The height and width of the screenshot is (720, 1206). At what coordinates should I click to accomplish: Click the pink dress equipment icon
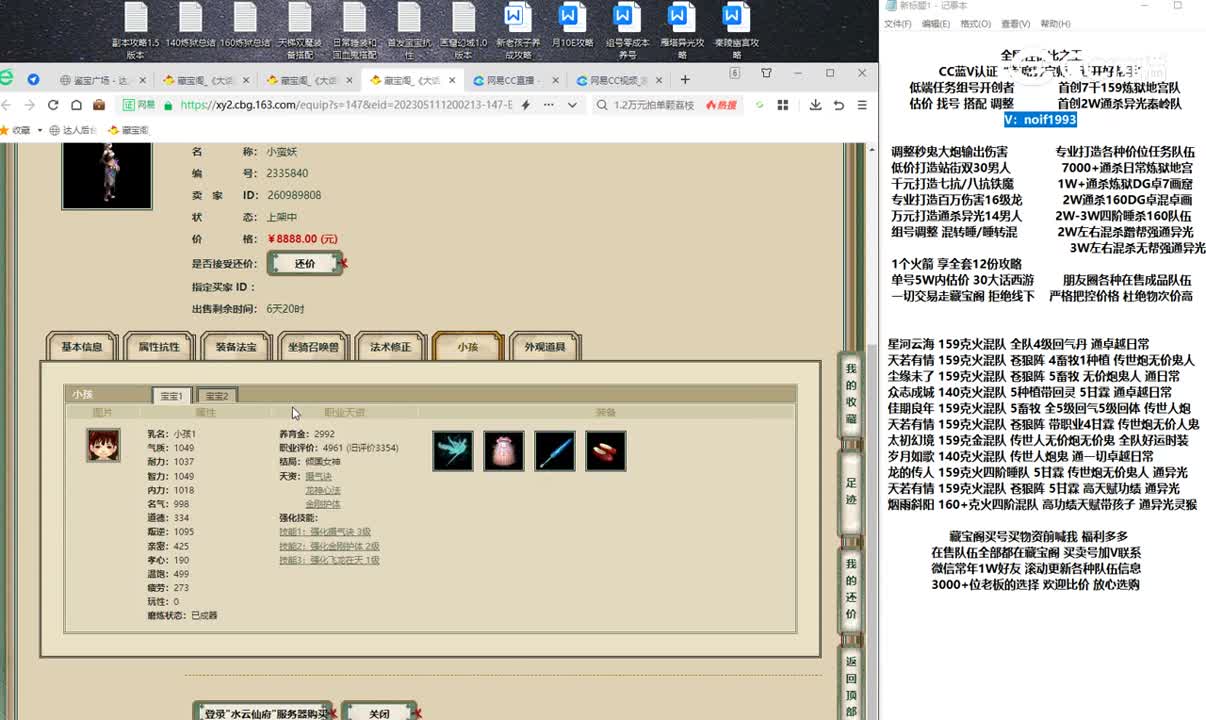504,451
